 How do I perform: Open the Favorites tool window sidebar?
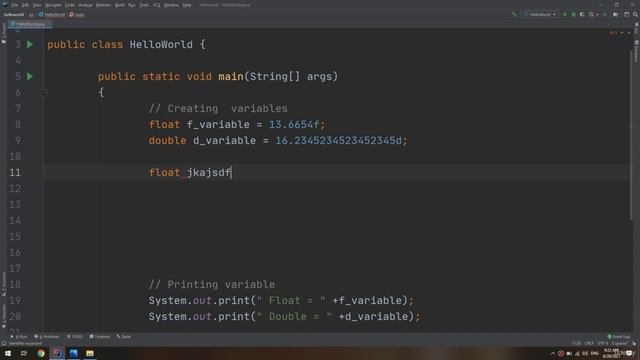click(4, 316)
